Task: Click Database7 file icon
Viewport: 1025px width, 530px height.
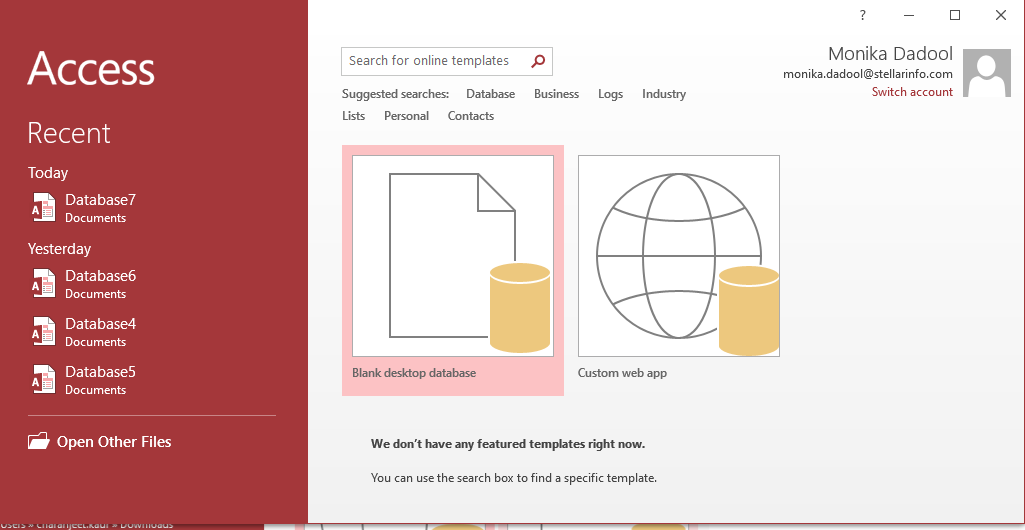Action: point(44,207)
